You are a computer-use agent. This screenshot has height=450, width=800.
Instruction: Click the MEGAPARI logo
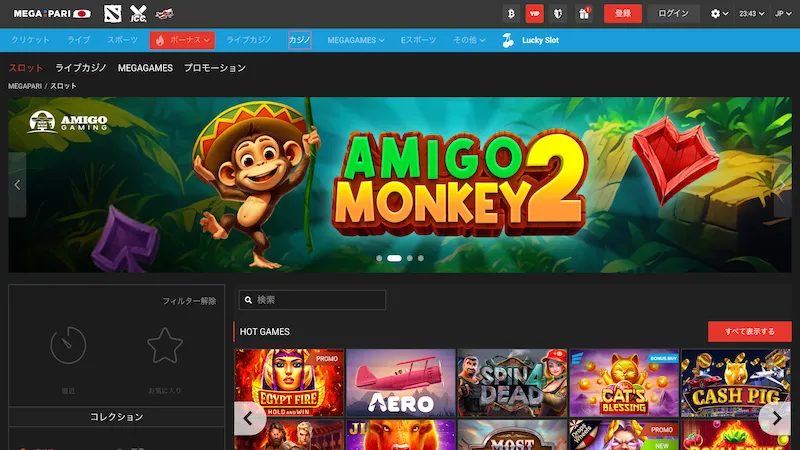52,14
